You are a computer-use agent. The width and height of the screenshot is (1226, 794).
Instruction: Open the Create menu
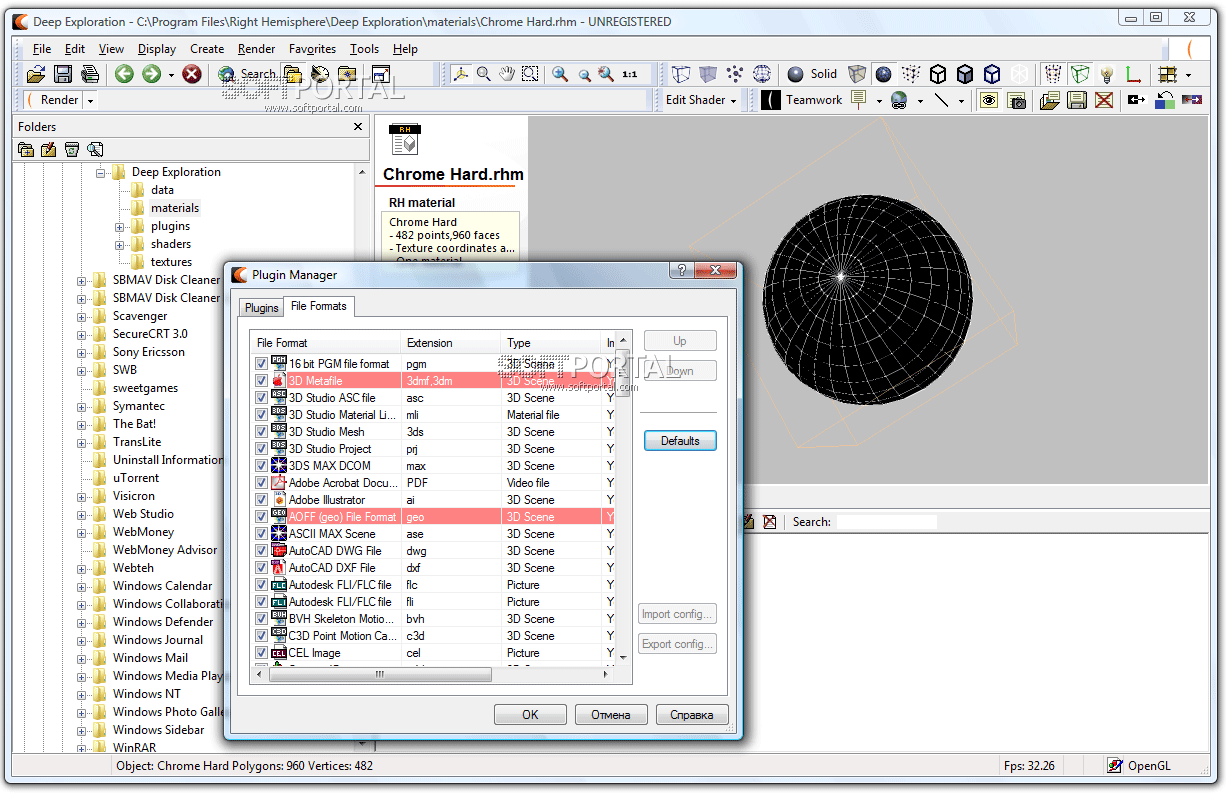[207, 49]
